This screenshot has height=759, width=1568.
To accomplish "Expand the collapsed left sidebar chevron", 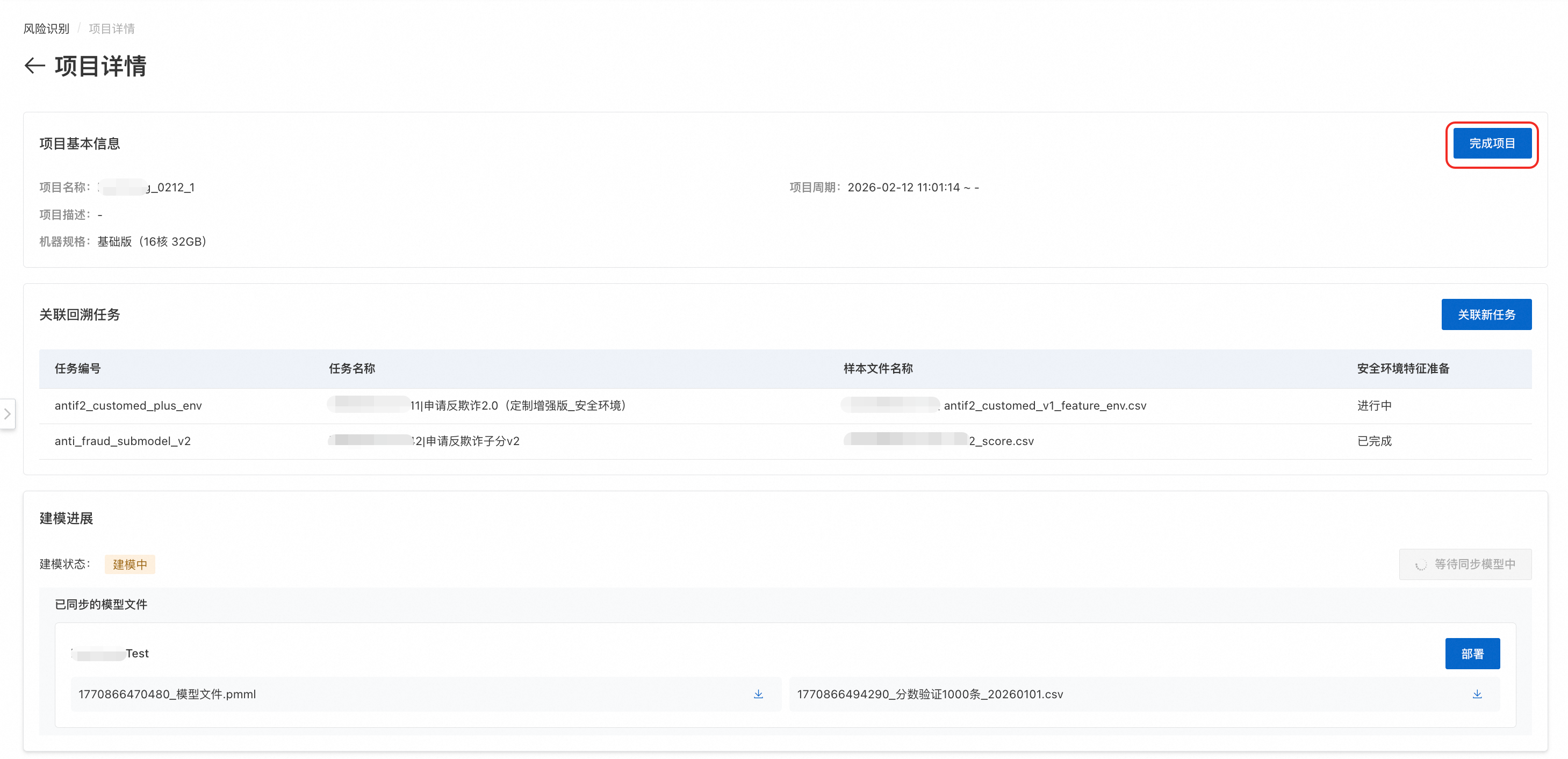I will point(8,414).
